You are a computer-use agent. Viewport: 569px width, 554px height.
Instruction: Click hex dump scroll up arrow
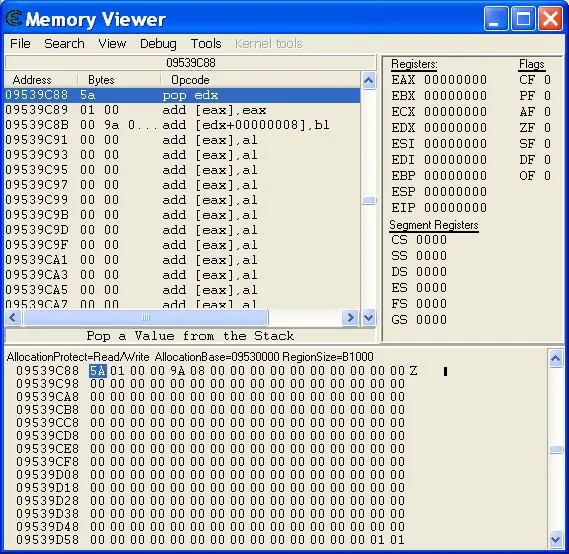(556, 359)
